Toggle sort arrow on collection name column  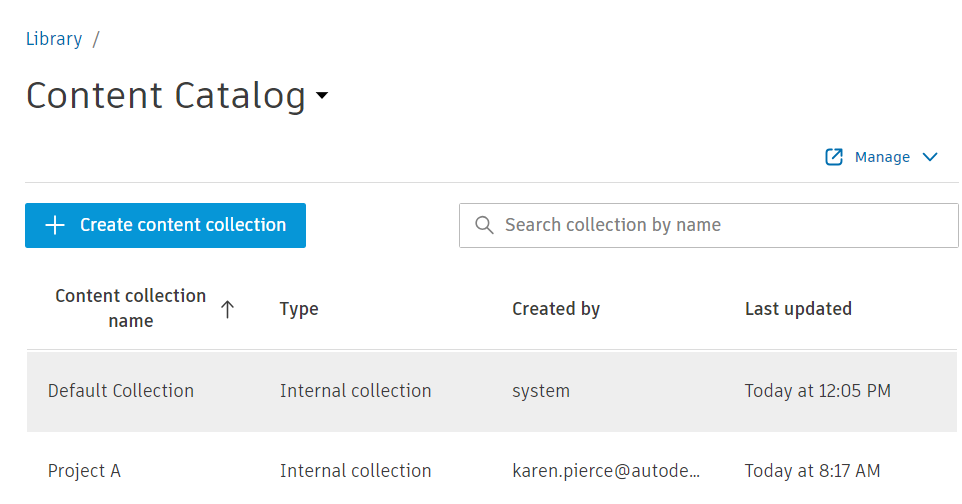tap(227, 309)
